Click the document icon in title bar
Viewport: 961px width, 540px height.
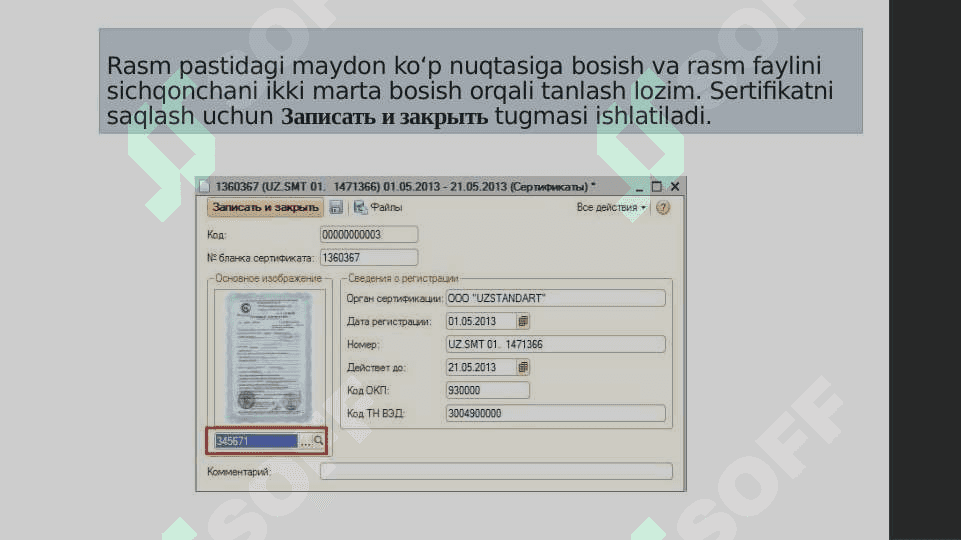tap(205, 186)
